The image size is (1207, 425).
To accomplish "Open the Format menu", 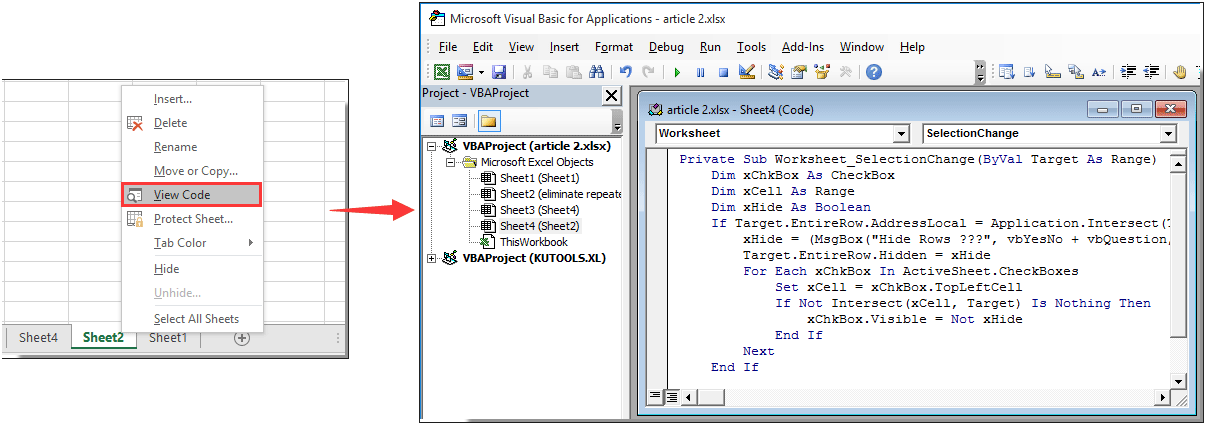I will [x=614, y=47].
